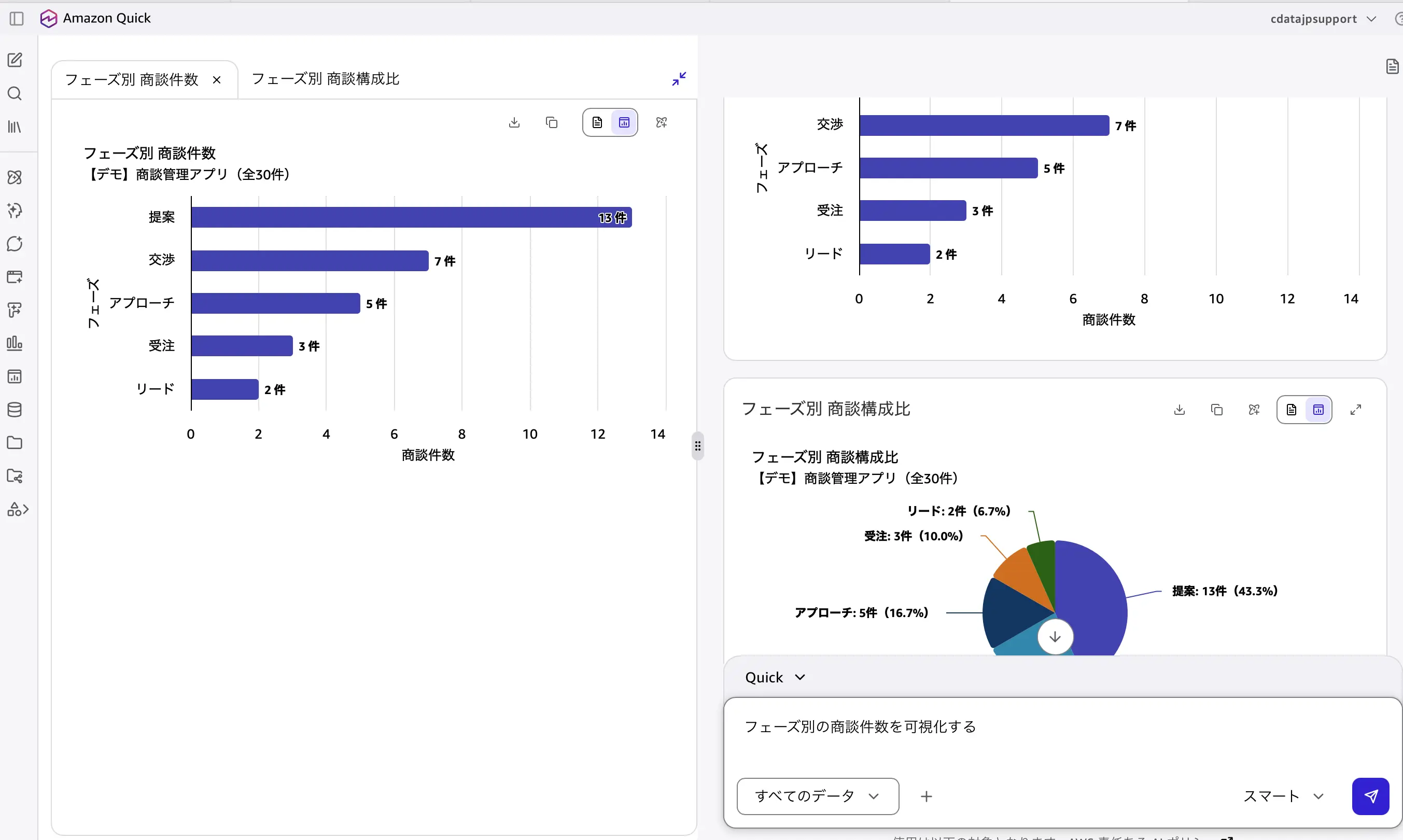Open the cdatajpsupport account dropdown
Viewport: 1403px width, 840px height.
coord(1323,19)
